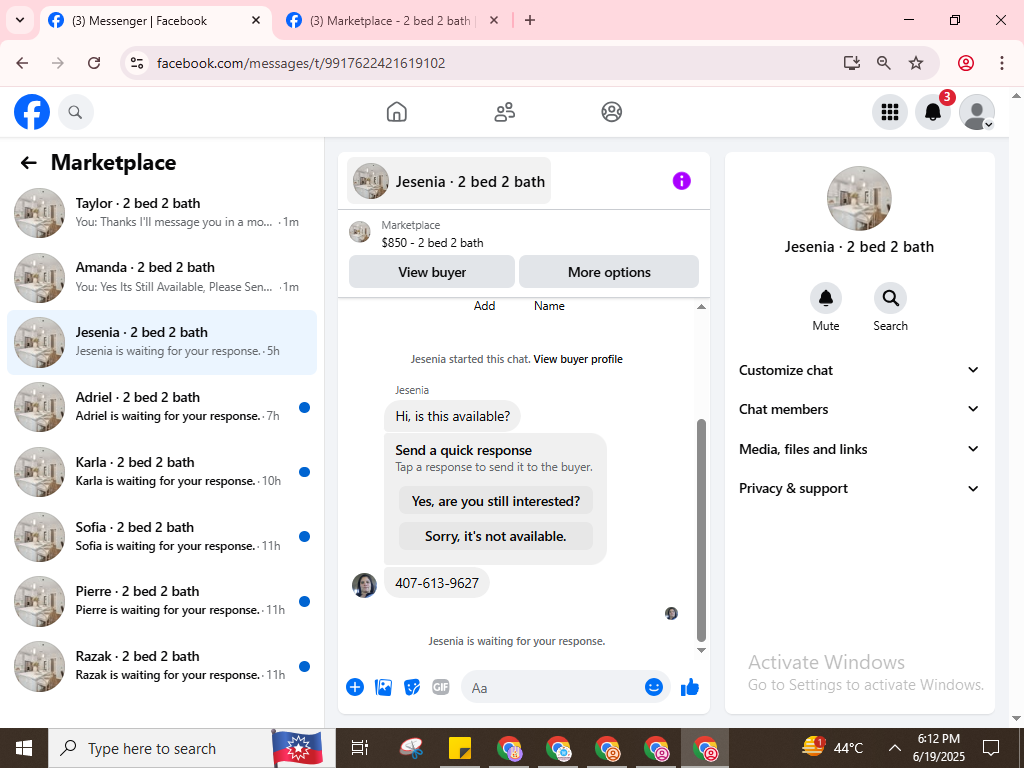Open the Groups icon in top navigation
This screenshot has width=1024, height=768.
tap(611, 112)
